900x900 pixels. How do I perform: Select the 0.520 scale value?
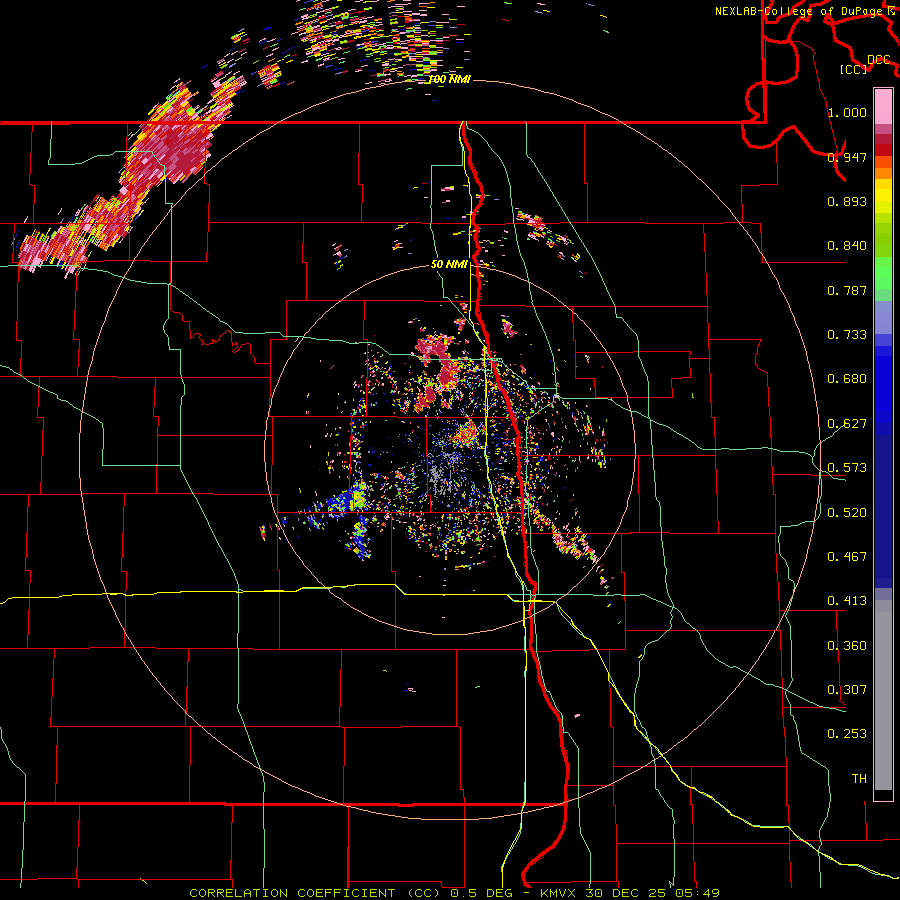pyautogui.click(x=847, y=513)
